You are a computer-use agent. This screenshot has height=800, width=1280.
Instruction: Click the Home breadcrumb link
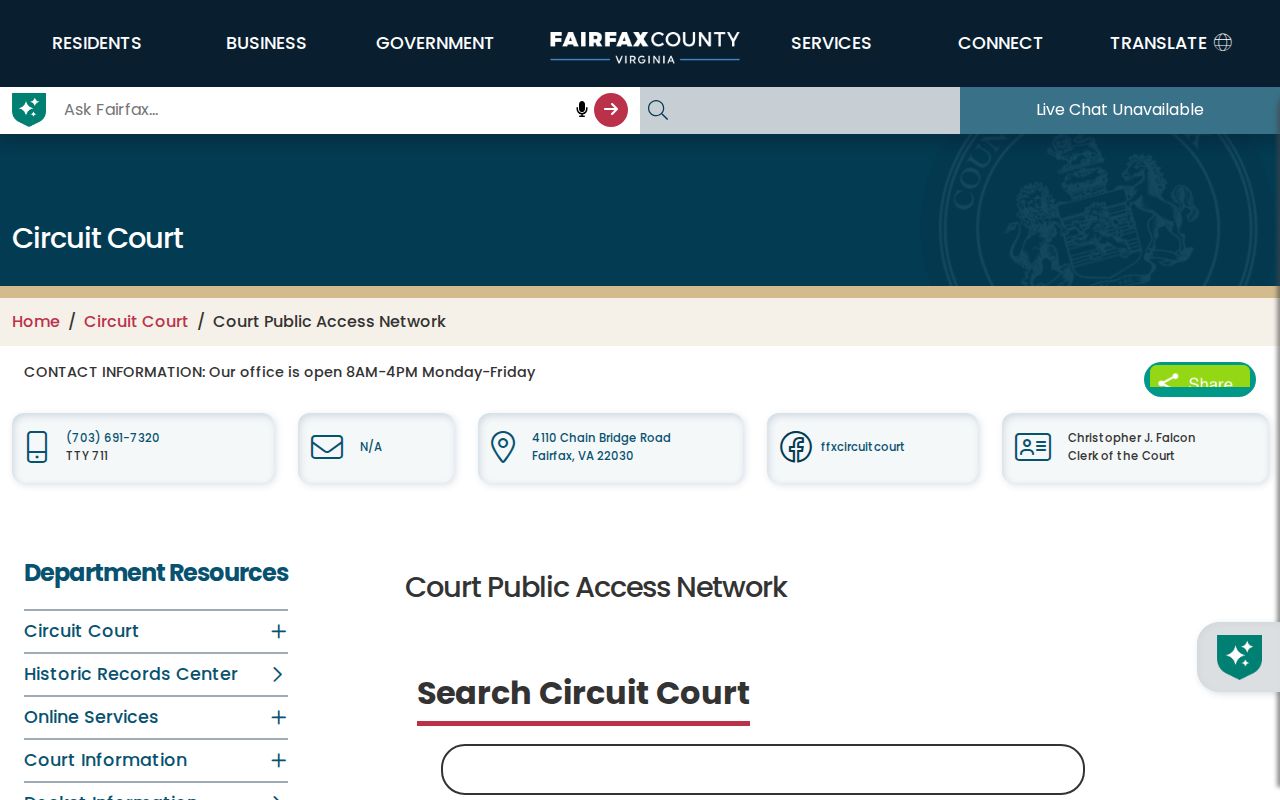(x=36, y=321)
